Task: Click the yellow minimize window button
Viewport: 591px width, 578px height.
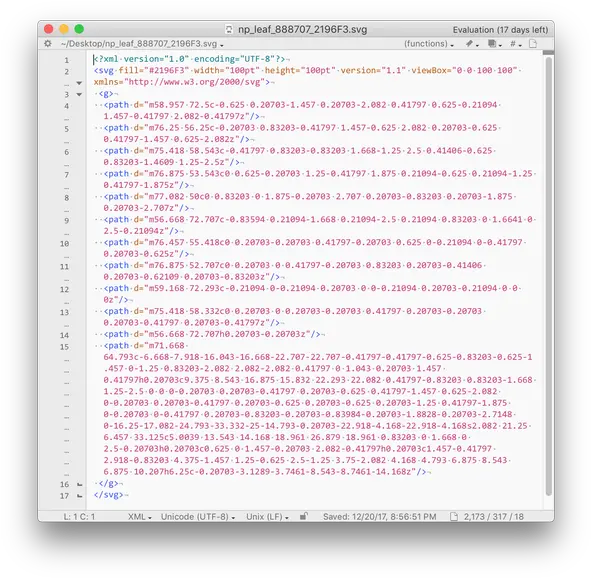Action: coord(64,29)
